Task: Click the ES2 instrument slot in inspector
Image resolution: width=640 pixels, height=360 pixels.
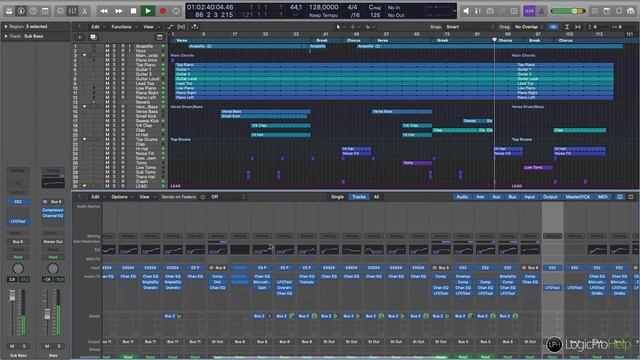Action: (x=18, y=202)
